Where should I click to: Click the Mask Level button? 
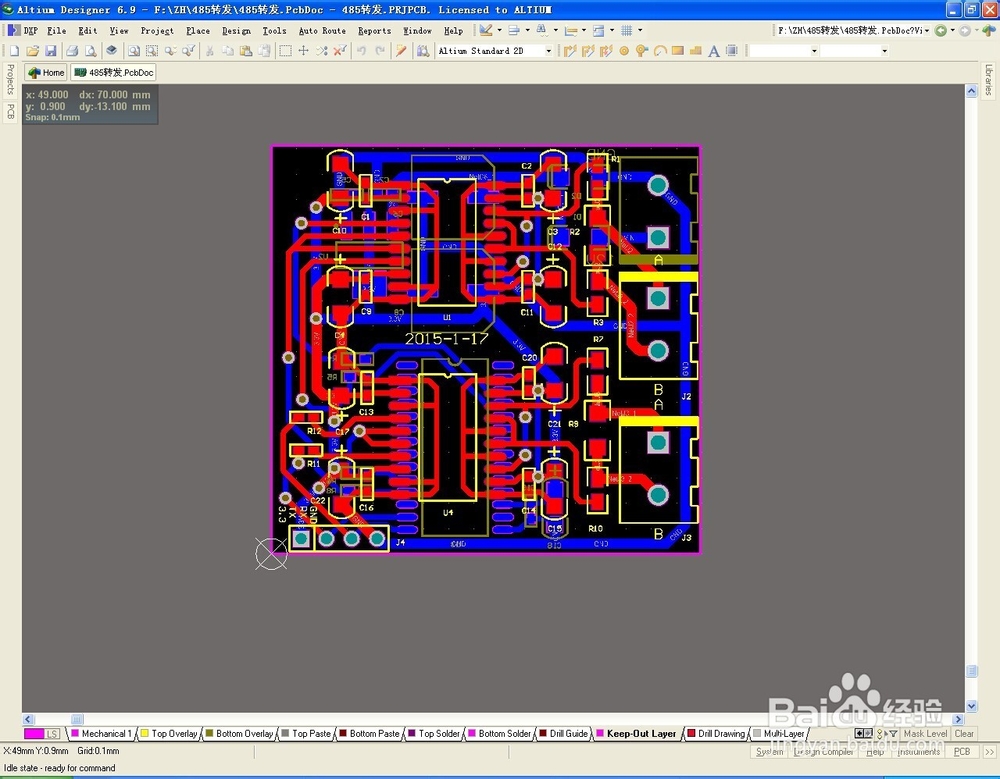point(925,734)
